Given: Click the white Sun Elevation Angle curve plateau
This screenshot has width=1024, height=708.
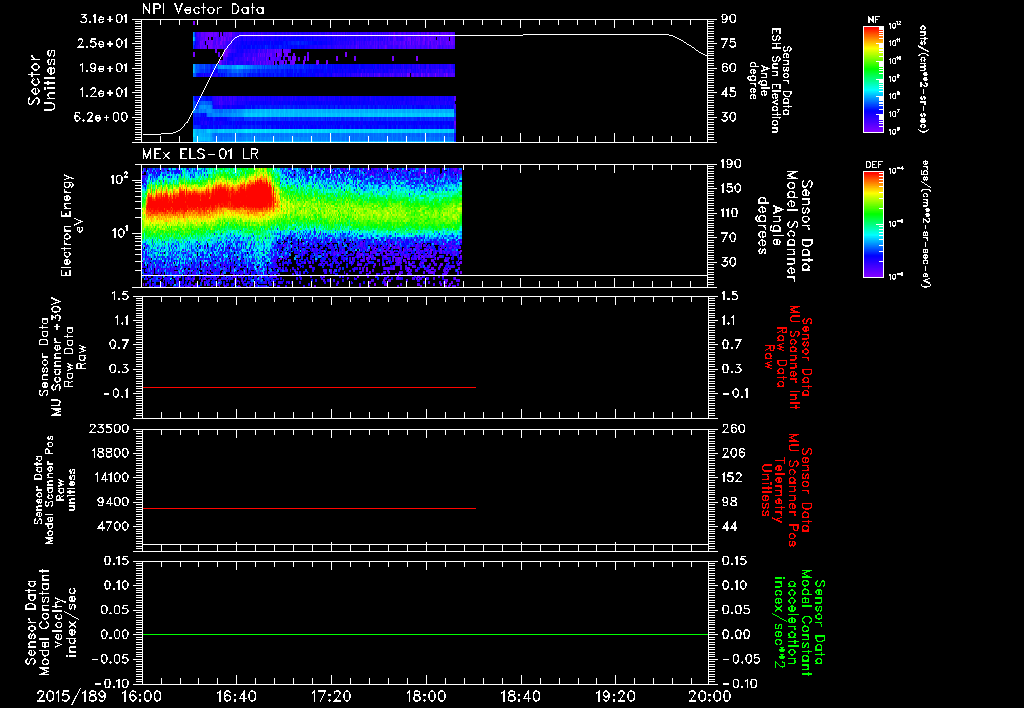Looking at the screenshot, I should coord(457,35).
